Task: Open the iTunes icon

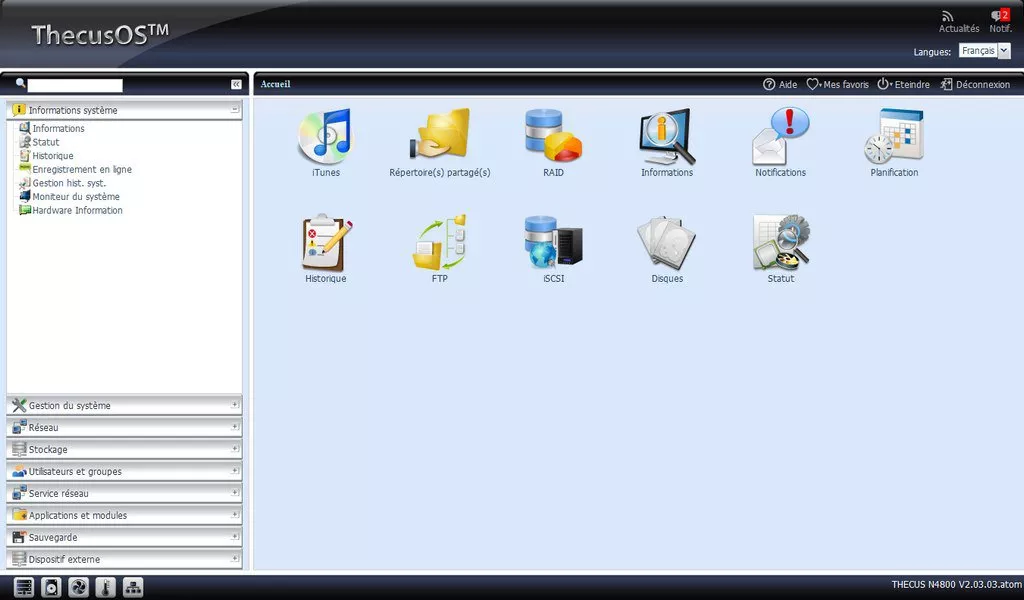Action: 325,138
